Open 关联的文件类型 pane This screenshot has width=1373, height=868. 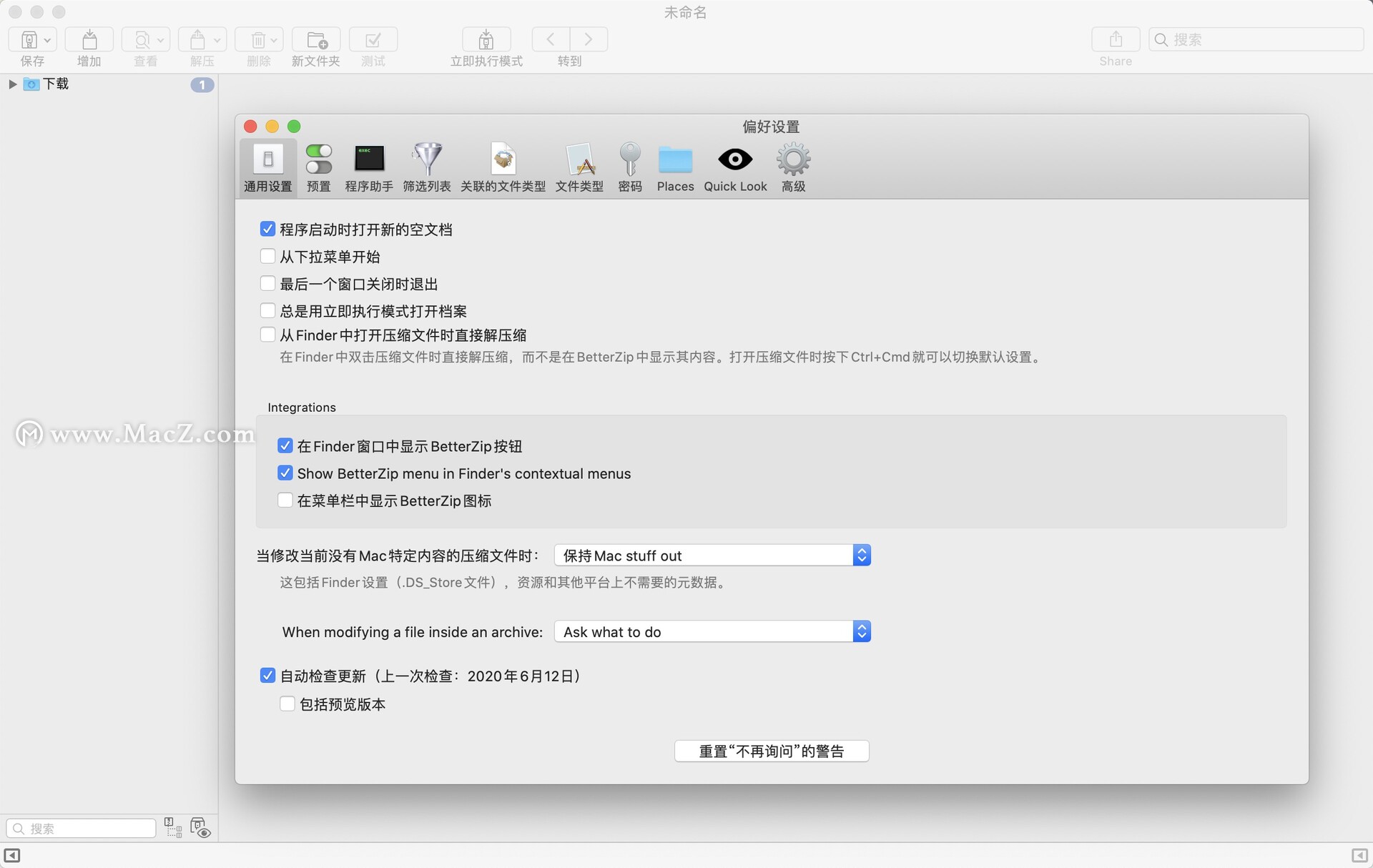click(503, 167)
